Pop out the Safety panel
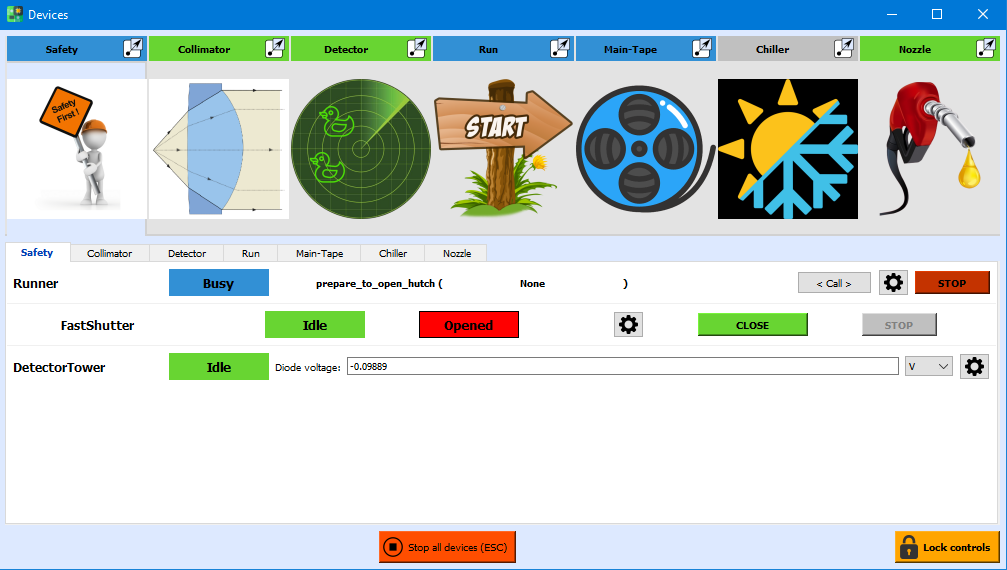 [x=133, y=48]
